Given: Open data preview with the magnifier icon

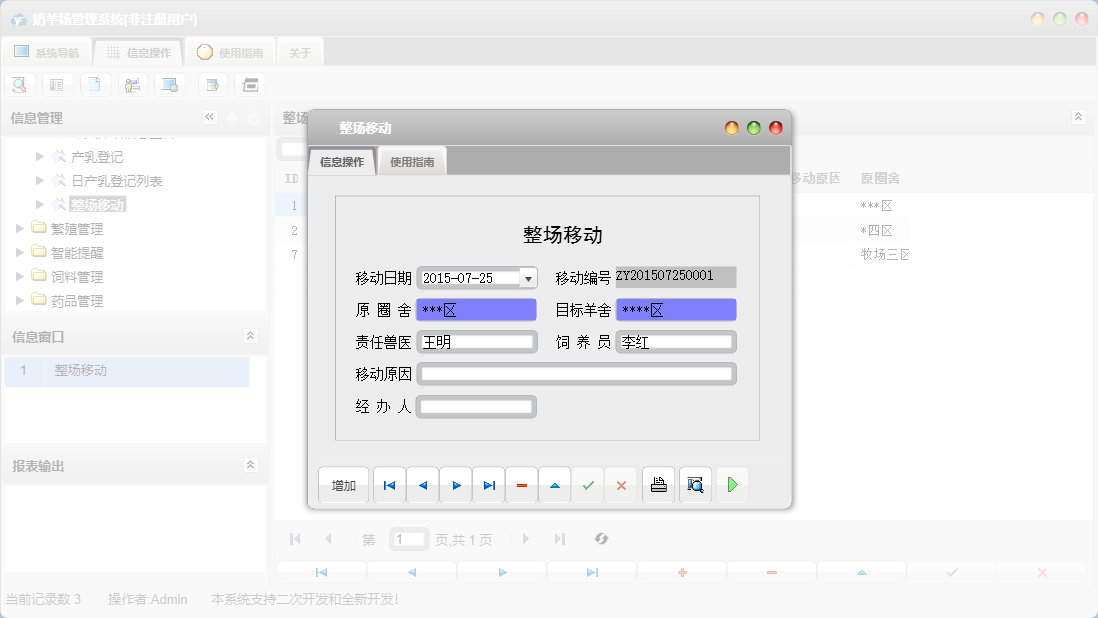Looking at the screenshot, I should 695,484.
